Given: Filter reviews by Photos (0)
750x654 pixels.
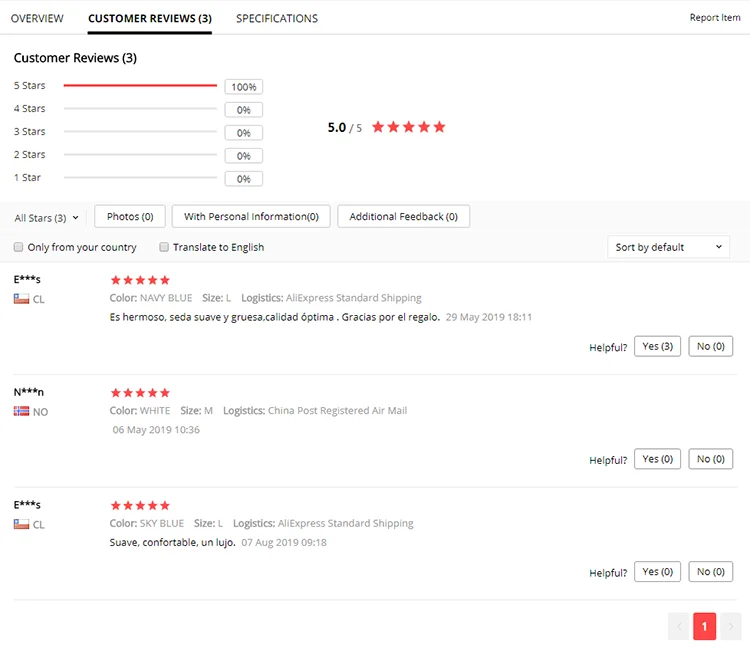Looking at the screenshot, I should [130, 217].
